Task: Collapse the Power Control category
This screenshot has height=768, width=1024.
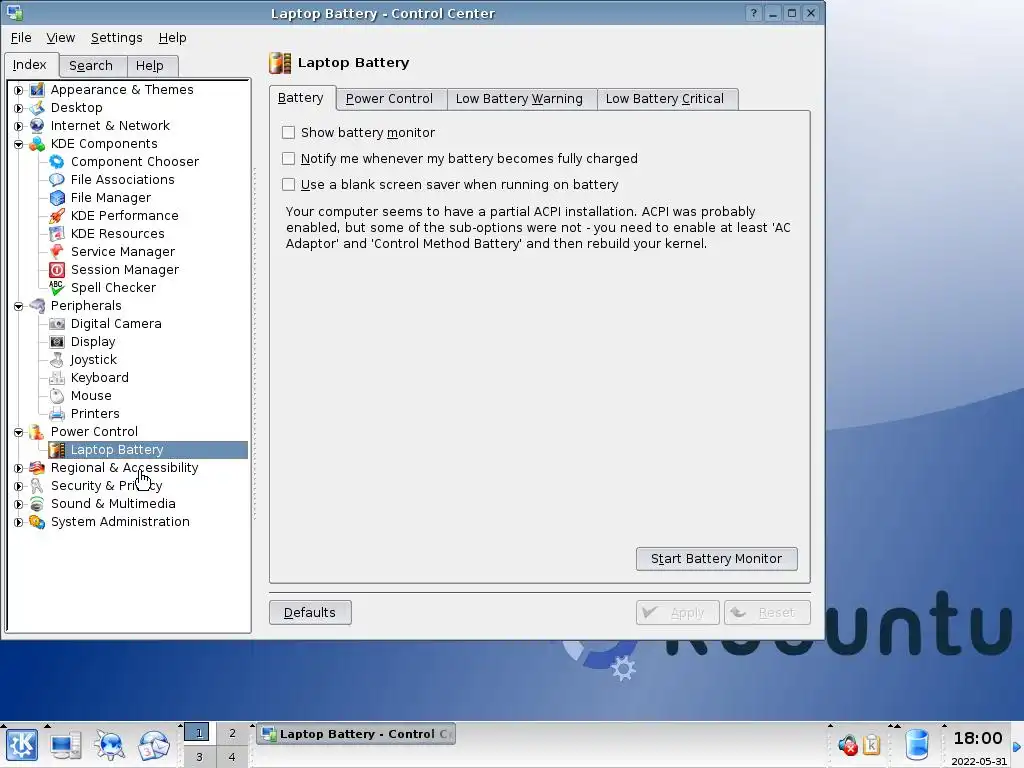Action: (18, 432)
